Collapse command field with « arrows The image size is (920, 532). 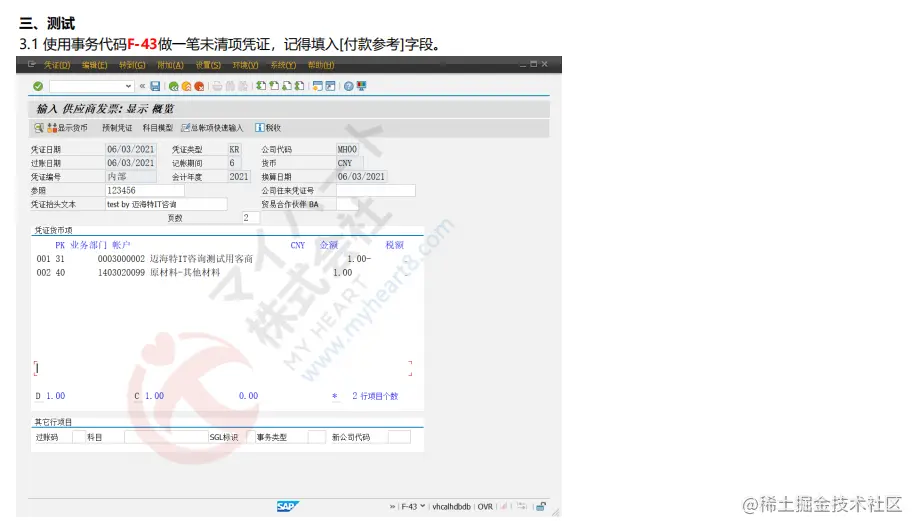click(142, 86)
